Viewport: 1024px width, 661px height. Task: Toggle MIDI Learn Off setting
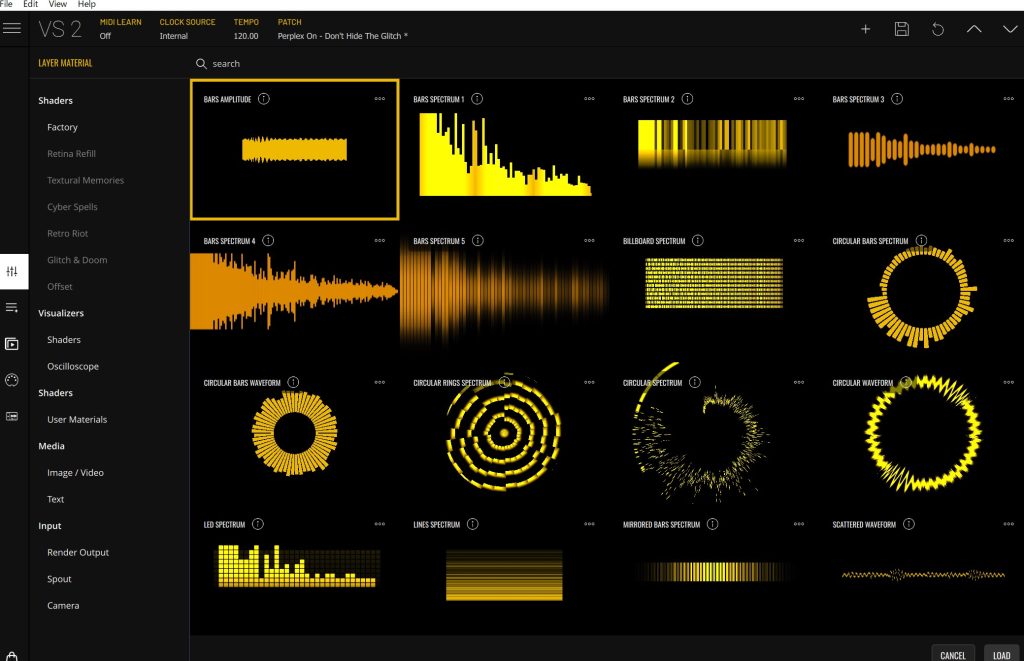click(x=106, y=36)
